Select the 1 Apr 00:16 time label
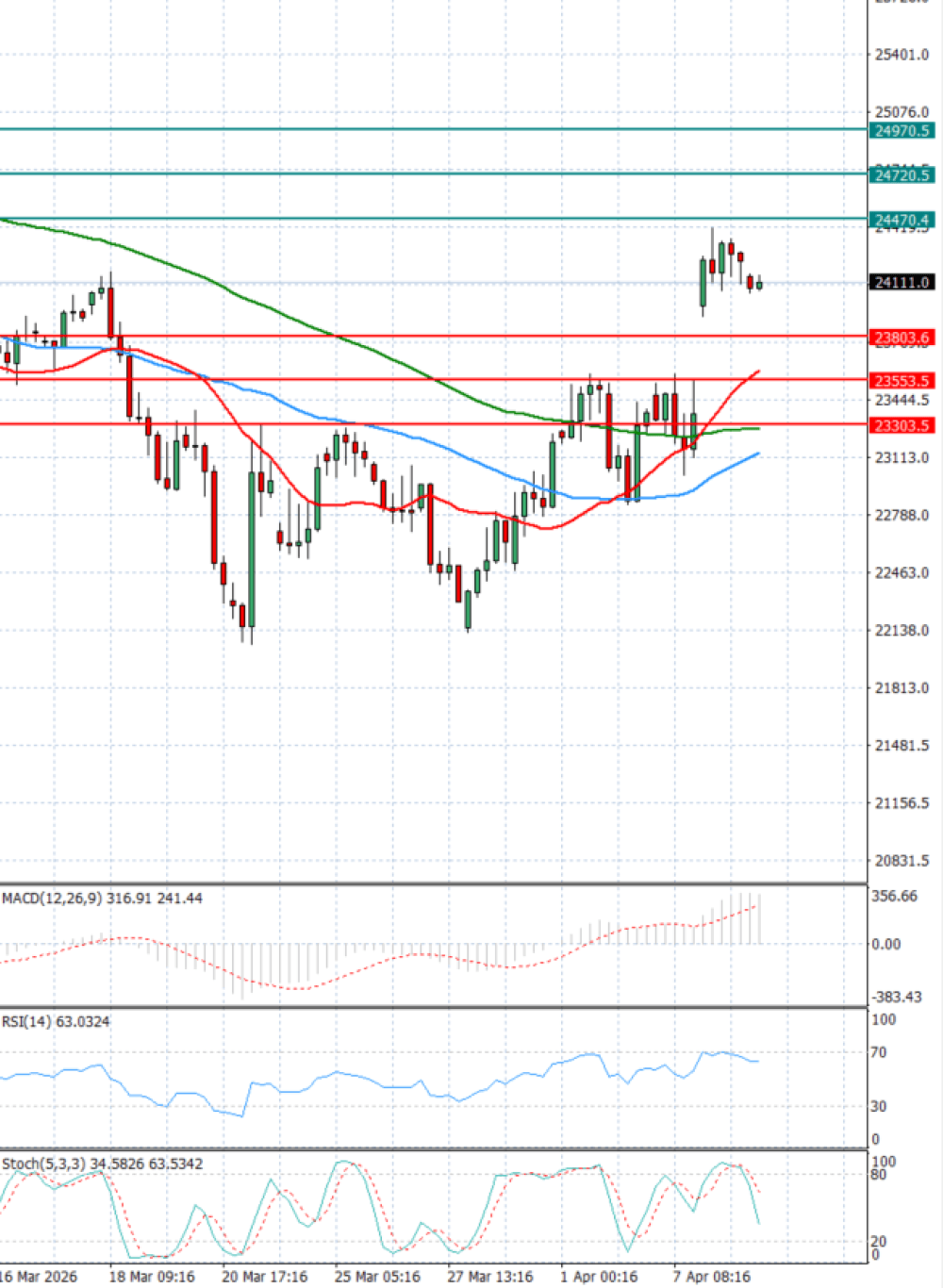943x1288 pixels. (599, 1277)
